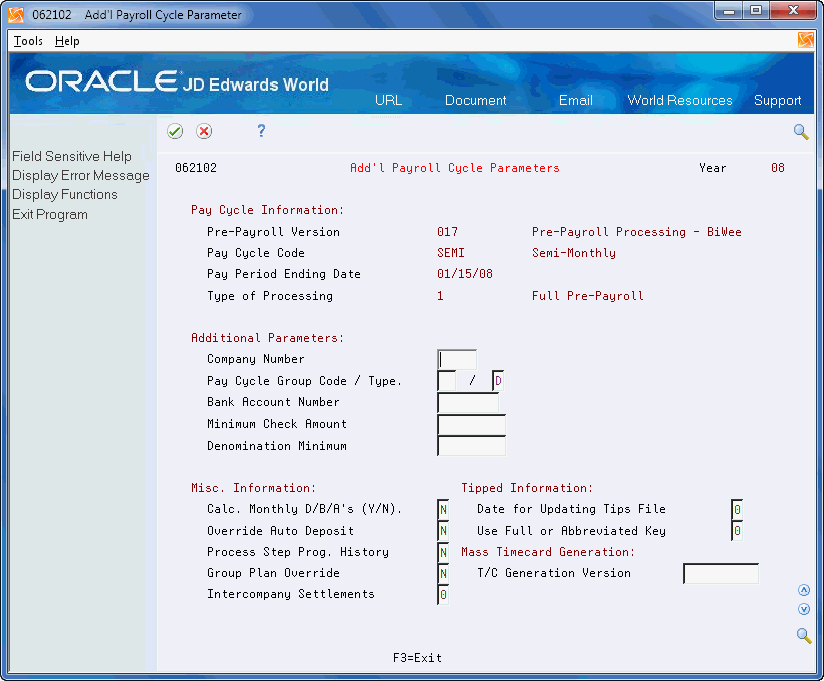Focus the Pay Cycle Group Code field
Image resolution: width=824 pixels, height=681 pixels.
pyautogui.click(x=446, y=381)
